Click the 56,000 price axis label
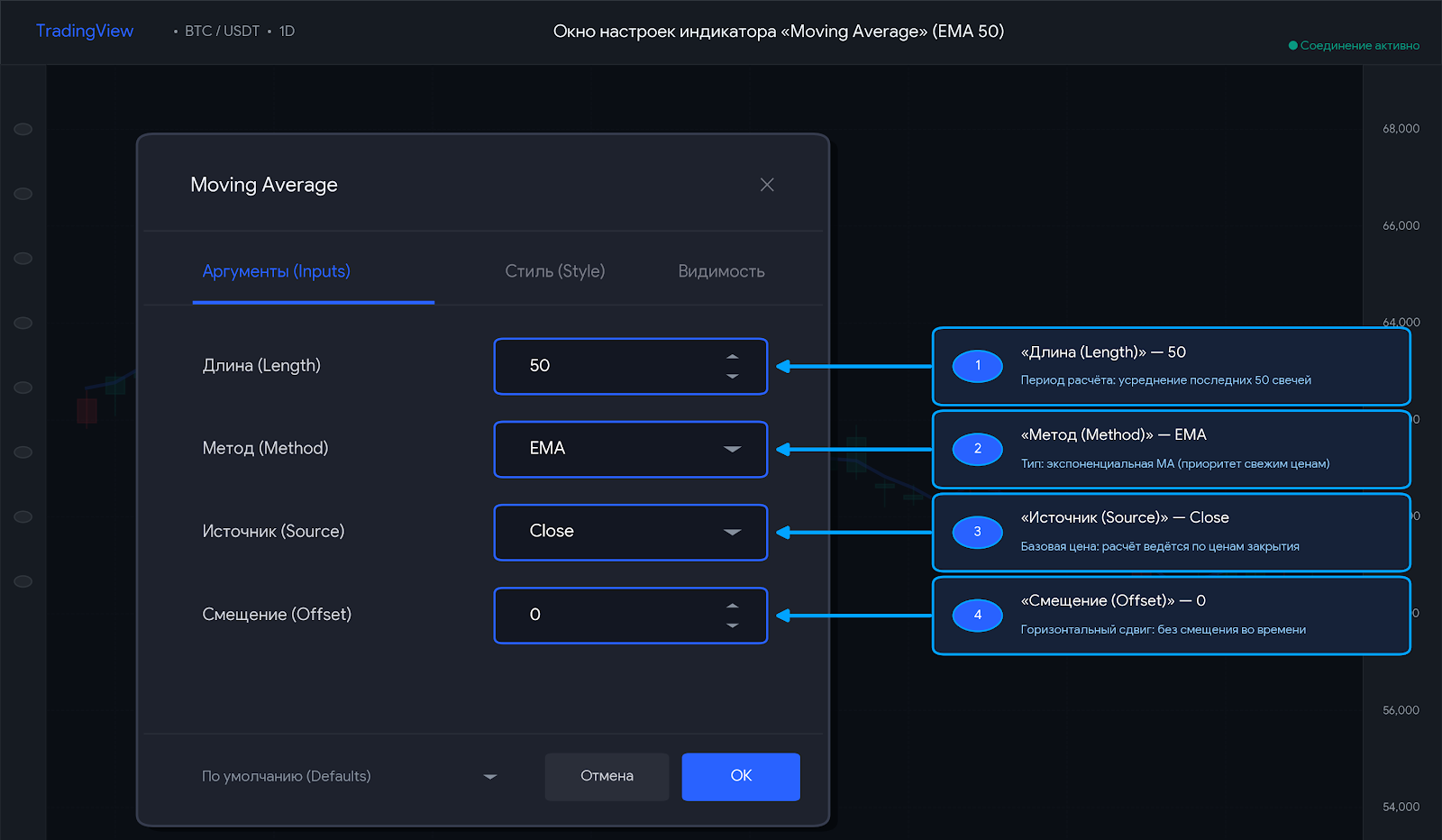Viewport: 1442px width, 840px height. pos(1401,710)
